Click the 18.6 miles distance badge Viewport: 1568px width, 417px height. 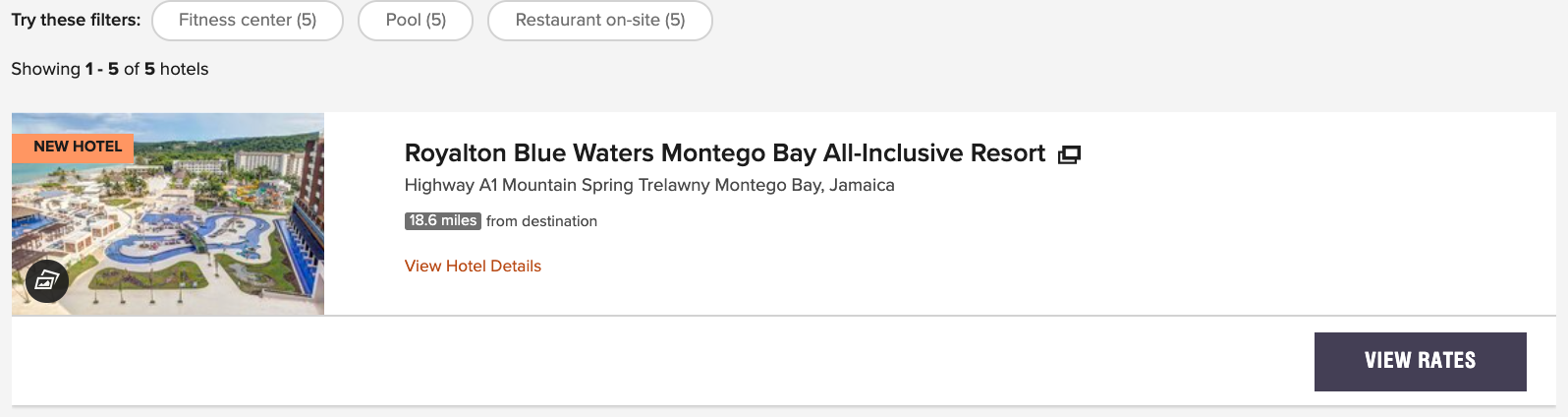point(443,221)
